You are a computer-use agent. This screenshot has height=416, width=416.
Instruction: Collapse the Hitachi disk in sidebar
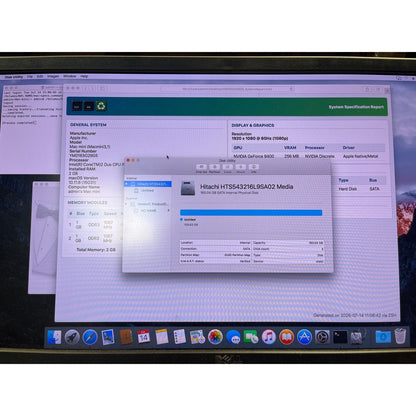tap(126, 184)
